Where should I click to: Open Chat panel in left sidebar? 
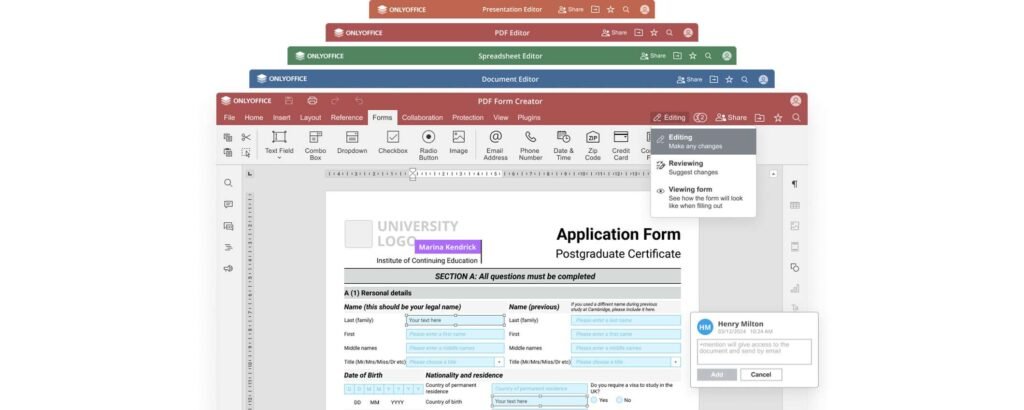pos(228,226)
